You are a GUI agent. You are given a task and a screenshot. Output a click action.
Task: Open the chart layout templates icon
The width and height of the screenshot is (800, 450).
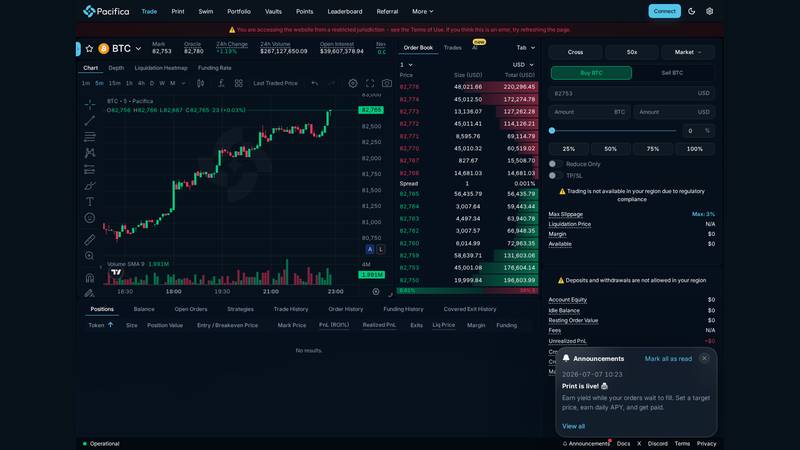[x=238, y=83]
